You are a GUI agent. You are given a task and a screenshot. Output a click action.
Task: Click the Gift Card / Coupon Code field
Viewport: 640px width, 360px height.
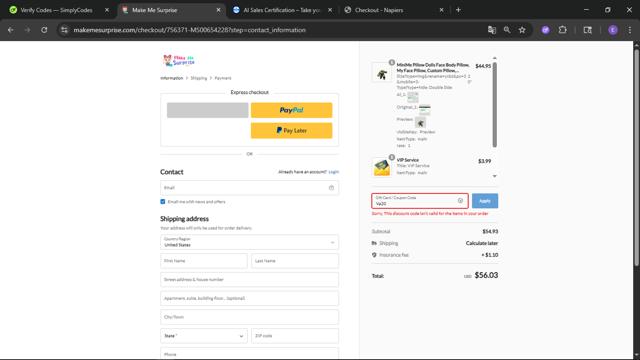[420, 201]
